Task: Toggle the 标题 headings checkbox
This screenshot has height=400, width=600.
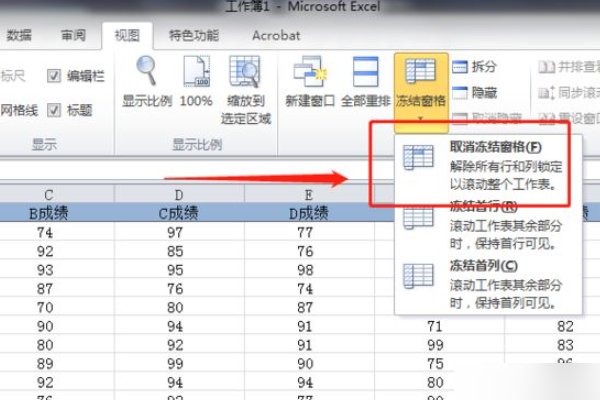Action: 54,110
